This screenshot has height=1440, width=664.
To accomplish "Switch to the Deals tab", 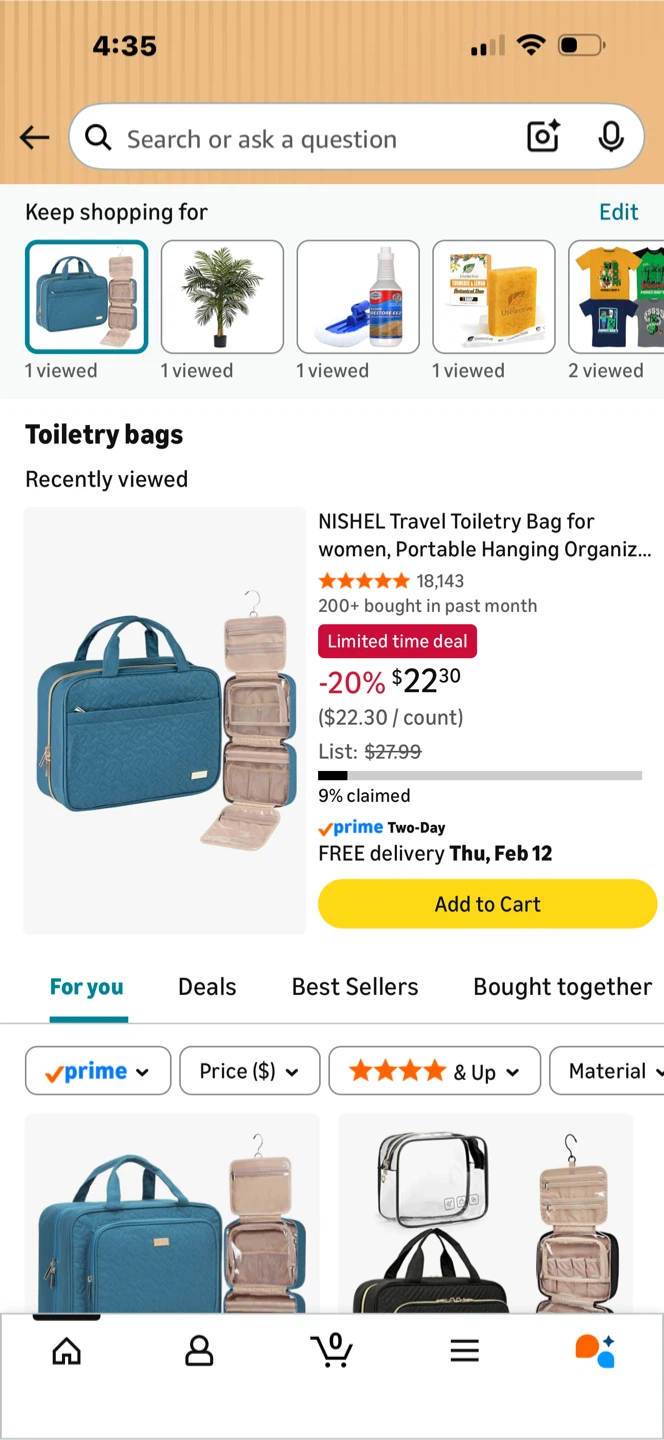I will click(x=207, y=987).
